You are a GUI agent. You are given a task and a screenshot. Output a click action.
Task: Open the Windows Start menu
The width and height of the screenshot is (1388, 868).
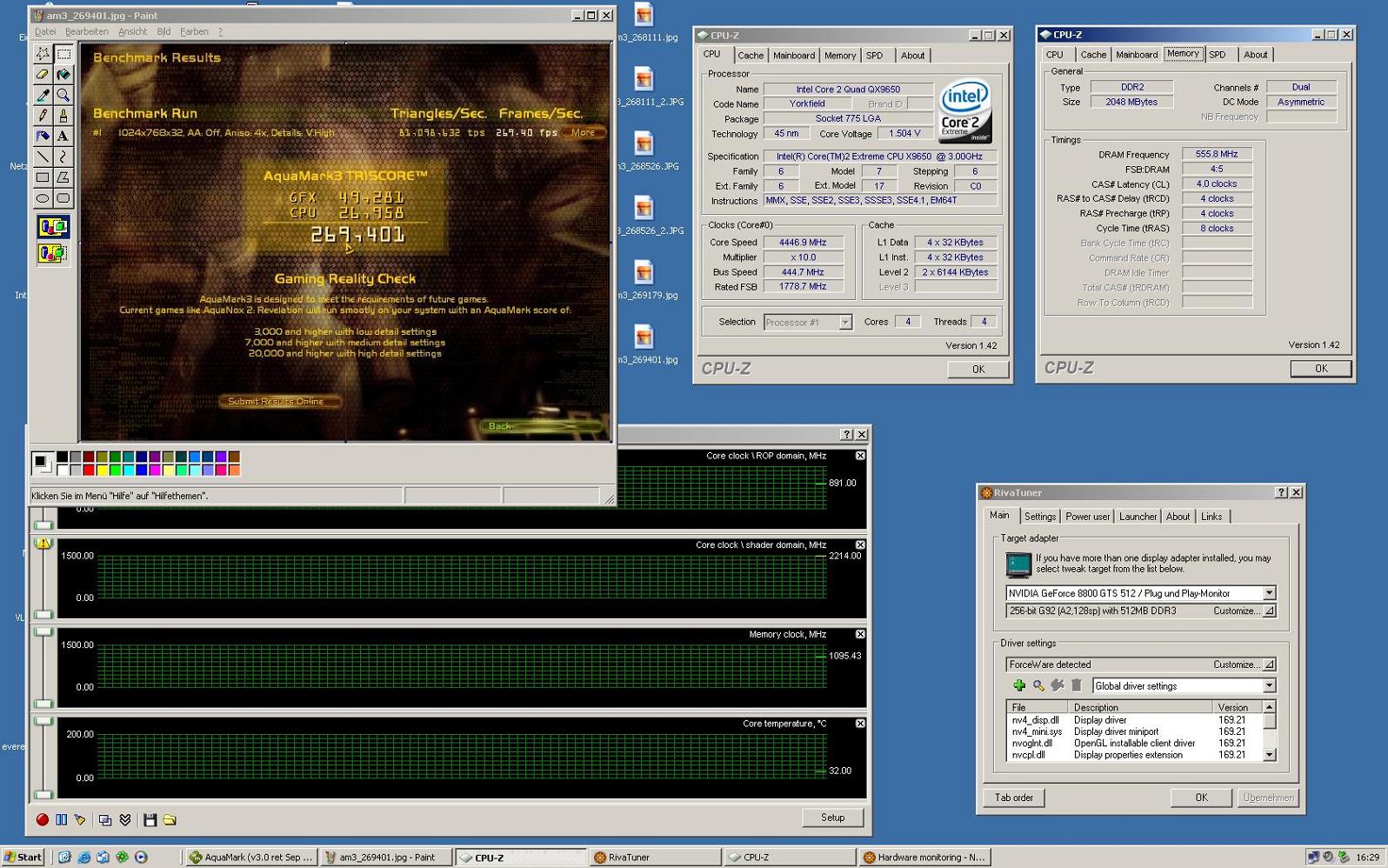(23, 858)
